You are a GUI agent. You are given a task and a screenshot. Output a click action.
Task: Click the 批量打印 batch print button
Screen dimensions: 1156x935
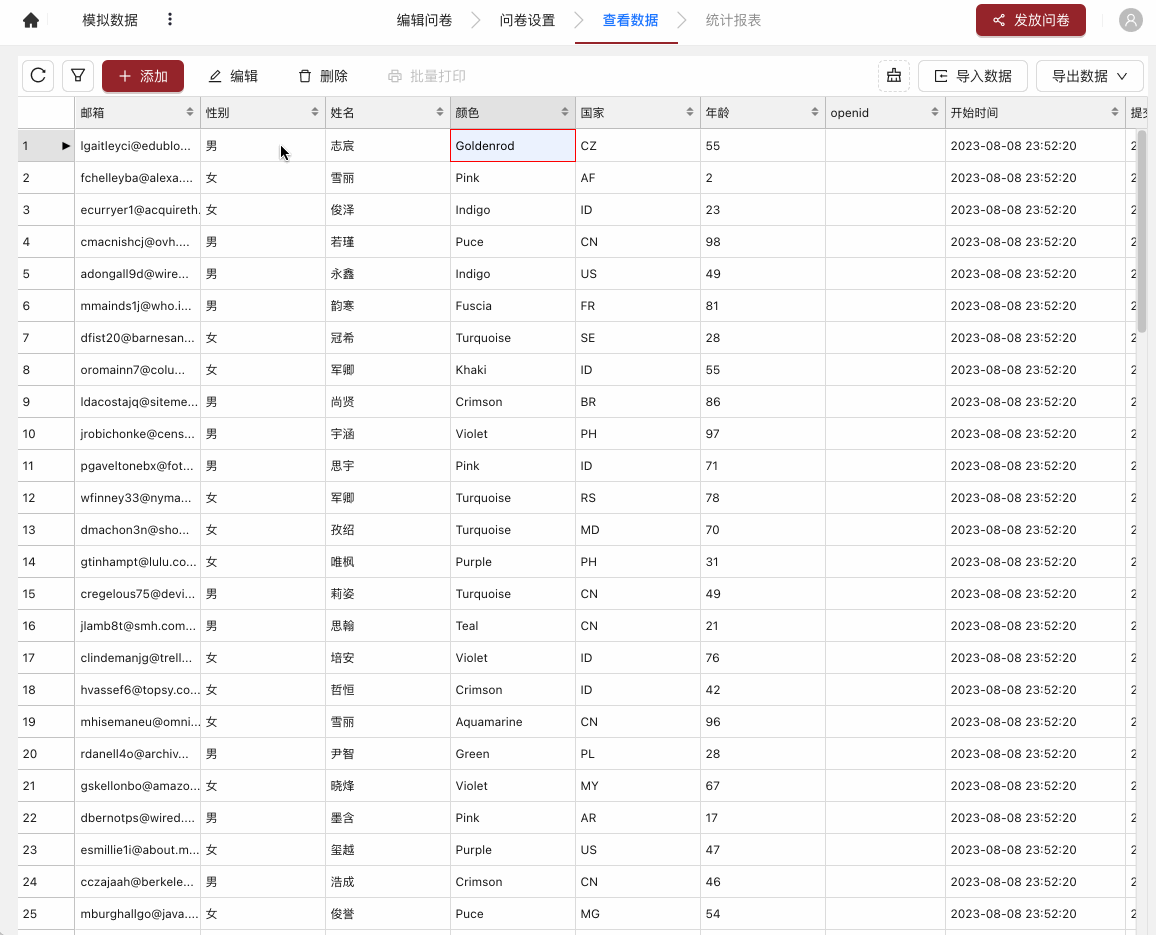coord(427,76)
